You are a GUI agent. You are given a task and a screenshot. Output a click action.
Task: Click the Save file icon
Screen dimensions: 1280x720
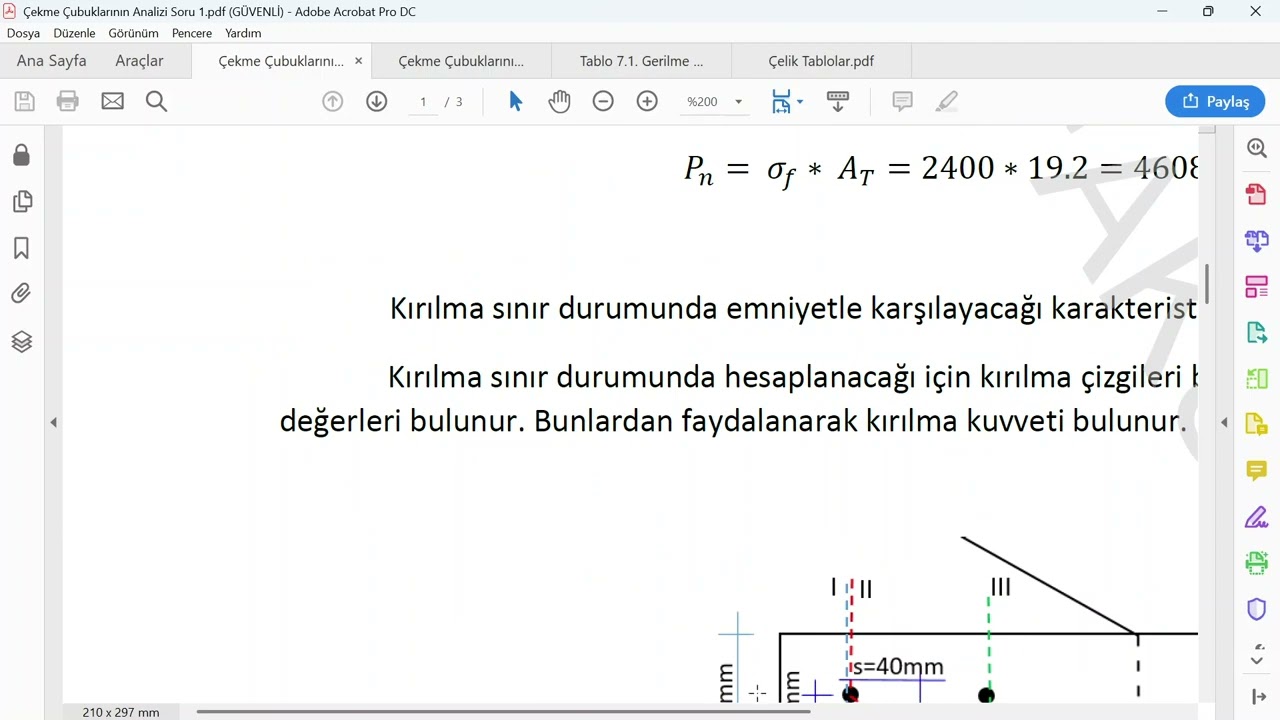coord(24,101)
